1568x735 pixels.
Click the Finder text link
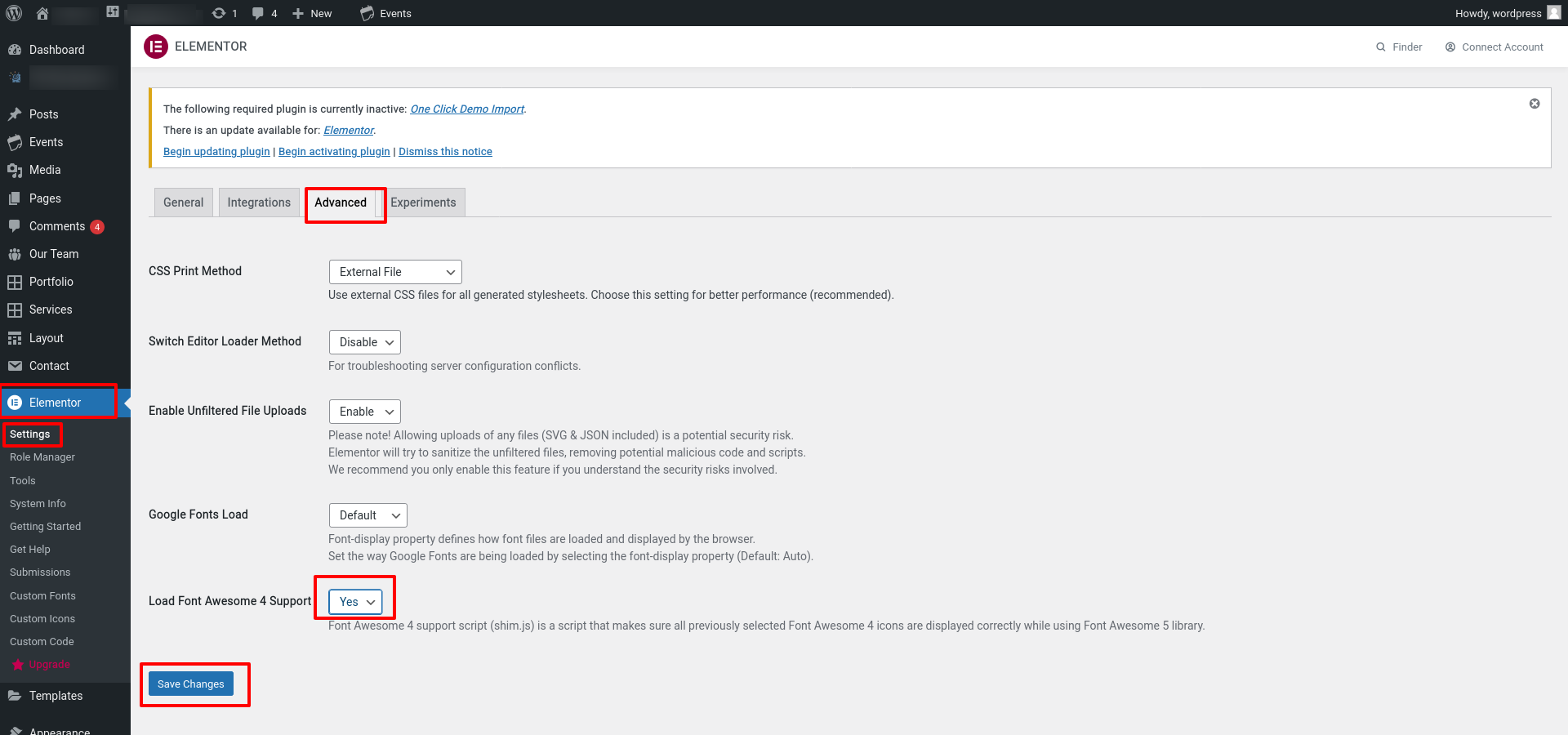coord(1407,47)
